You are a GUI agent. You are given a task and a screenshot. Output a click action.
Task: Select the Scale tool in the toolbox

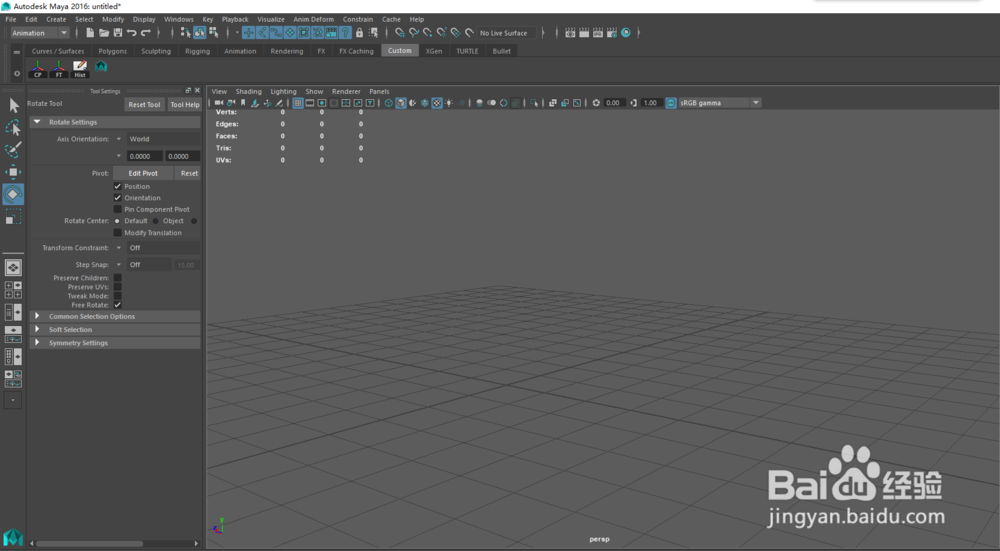(x=13, y=217)
